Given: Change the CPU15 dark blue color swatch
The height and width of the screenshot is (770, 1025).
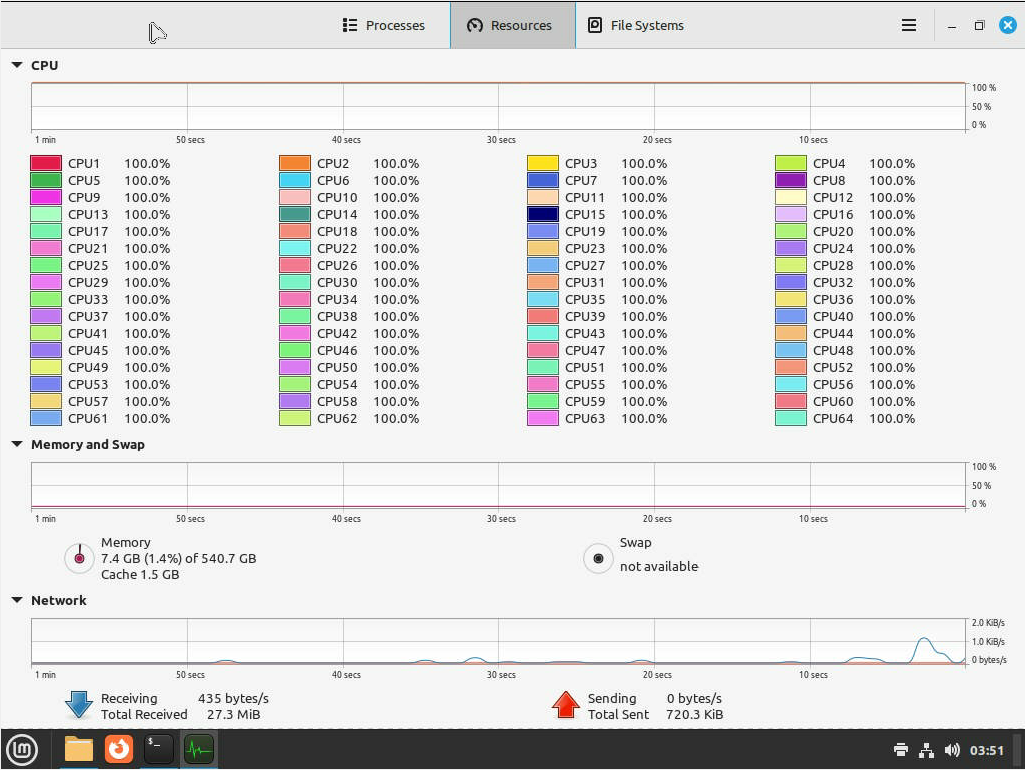Looking at the screenshot, I should click(542, 214).
